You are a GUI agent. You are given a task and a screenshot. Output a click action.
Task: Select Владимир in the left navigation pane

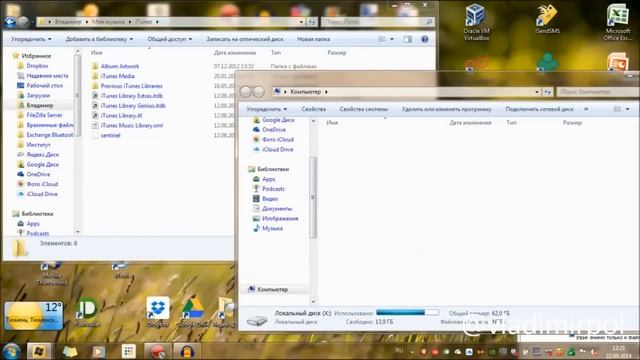pos(40,105)
